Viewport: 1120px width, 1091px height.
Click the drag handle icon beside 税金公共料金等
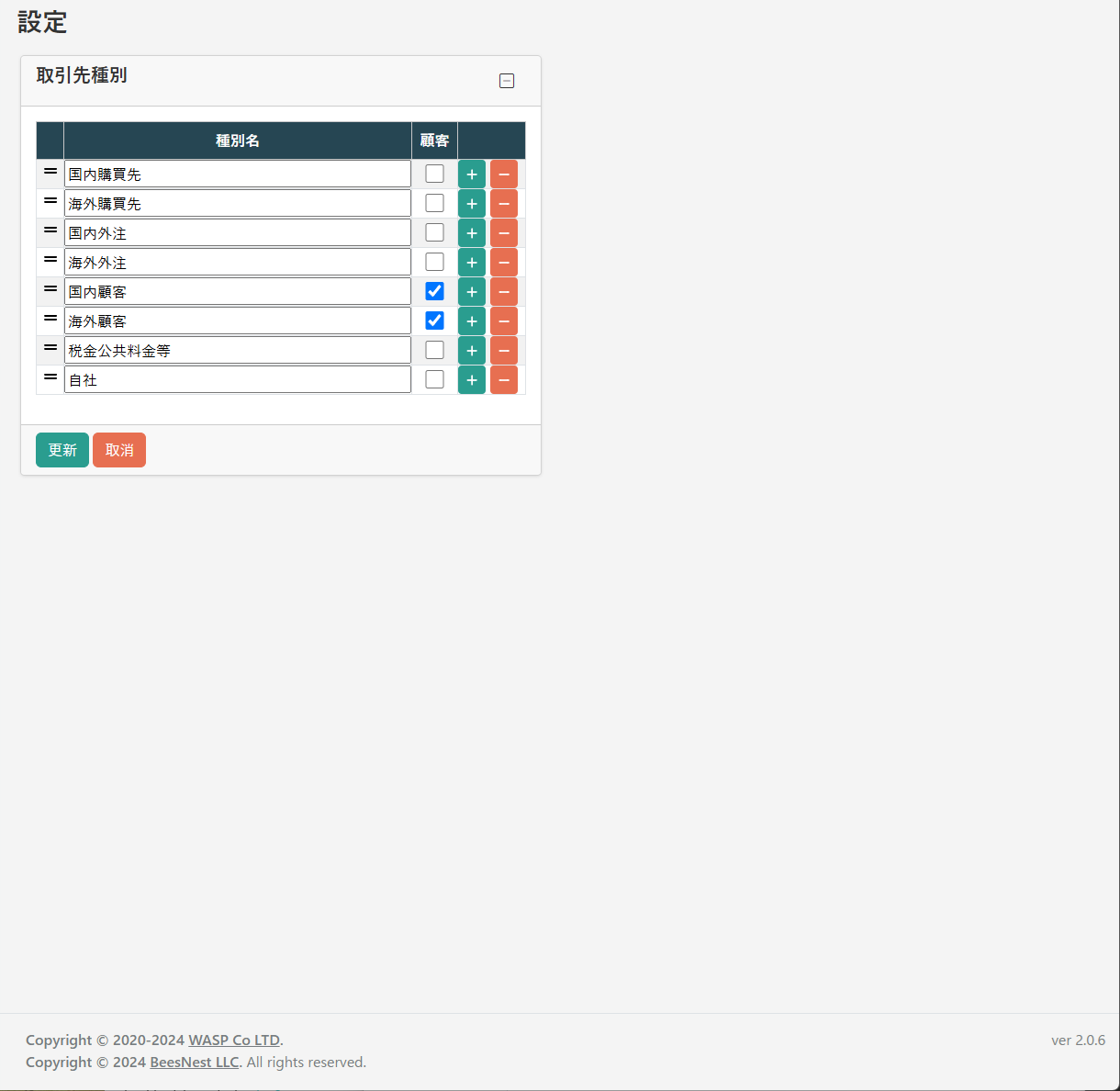[49, 348]
